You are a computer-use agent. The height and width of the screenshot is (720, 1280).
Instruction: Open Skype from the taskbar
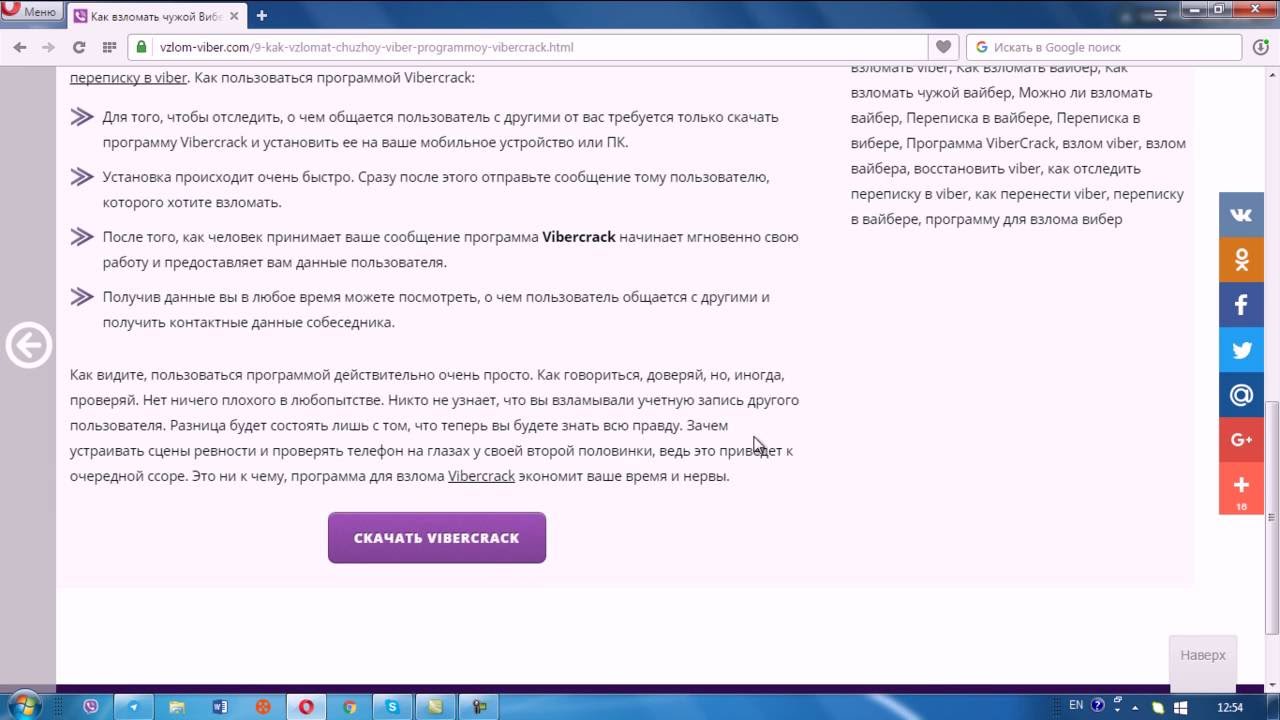coord(392,706)
